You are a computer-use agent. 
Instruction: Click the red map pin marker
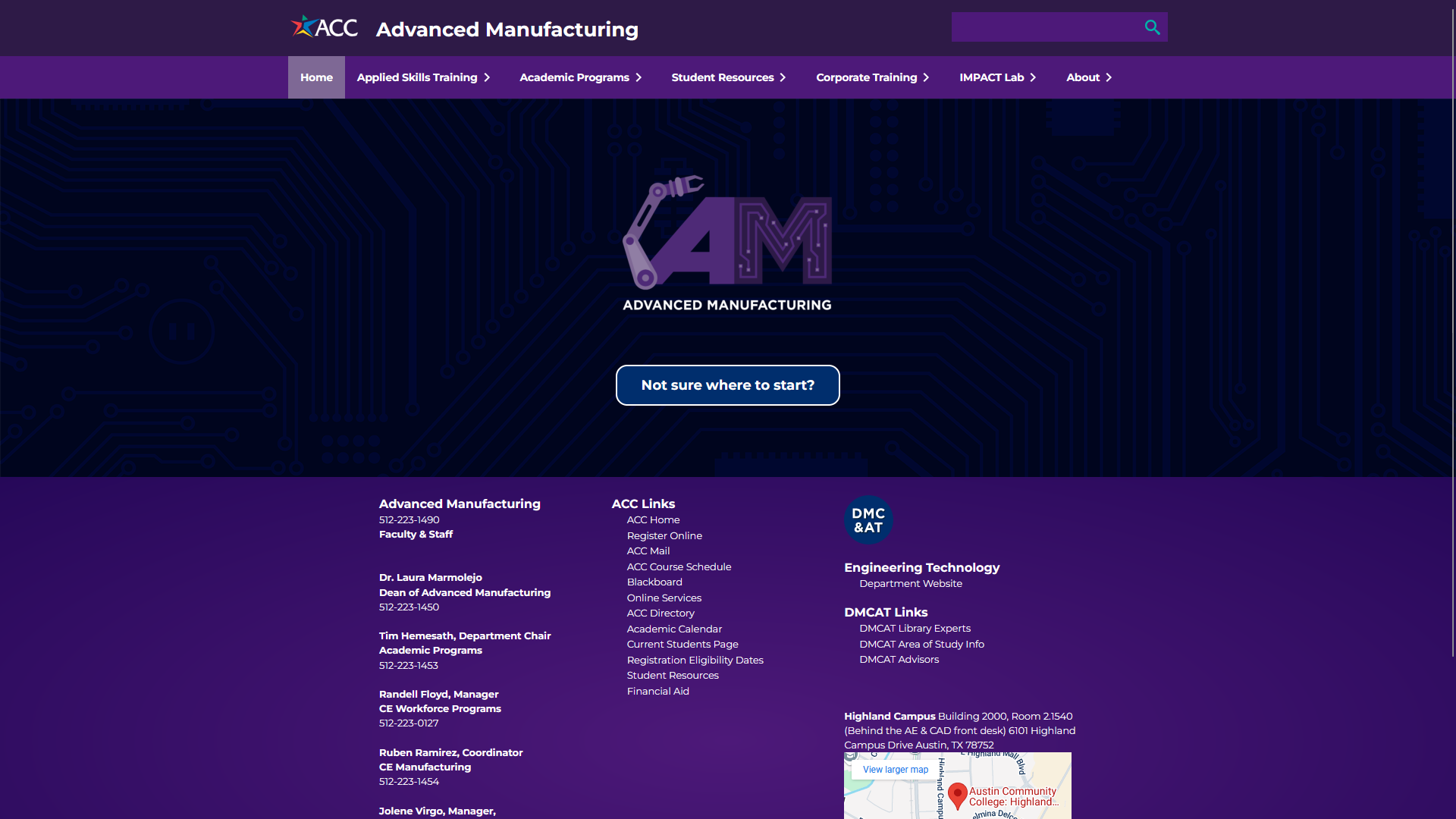click(958, 795)
